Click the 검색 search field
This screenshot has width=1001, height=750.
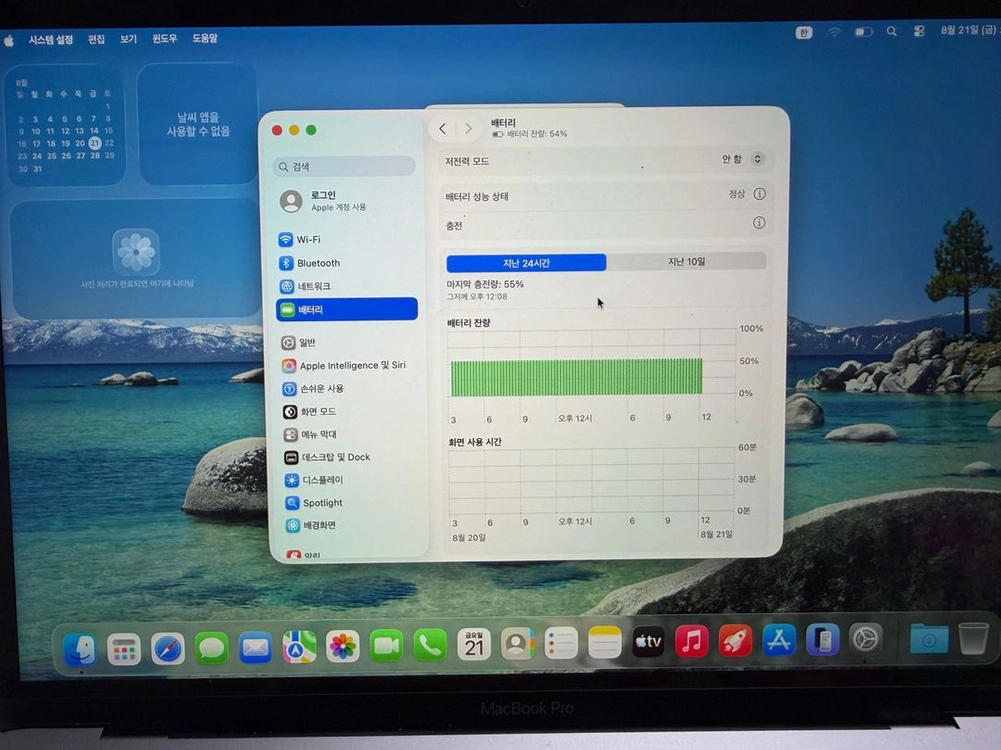point(344,167)
